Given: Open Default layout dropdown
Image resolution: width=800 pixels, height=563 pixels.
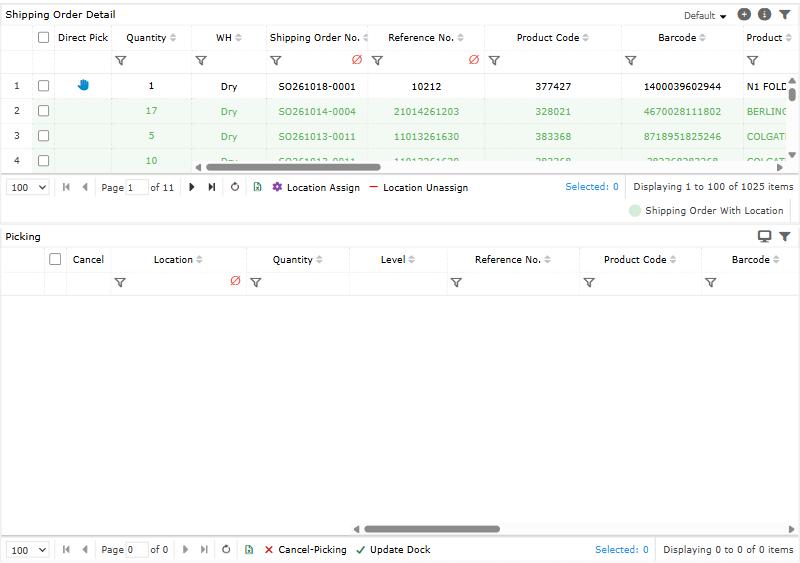Looking at the screenshot, I should click(x=705, y=16).
